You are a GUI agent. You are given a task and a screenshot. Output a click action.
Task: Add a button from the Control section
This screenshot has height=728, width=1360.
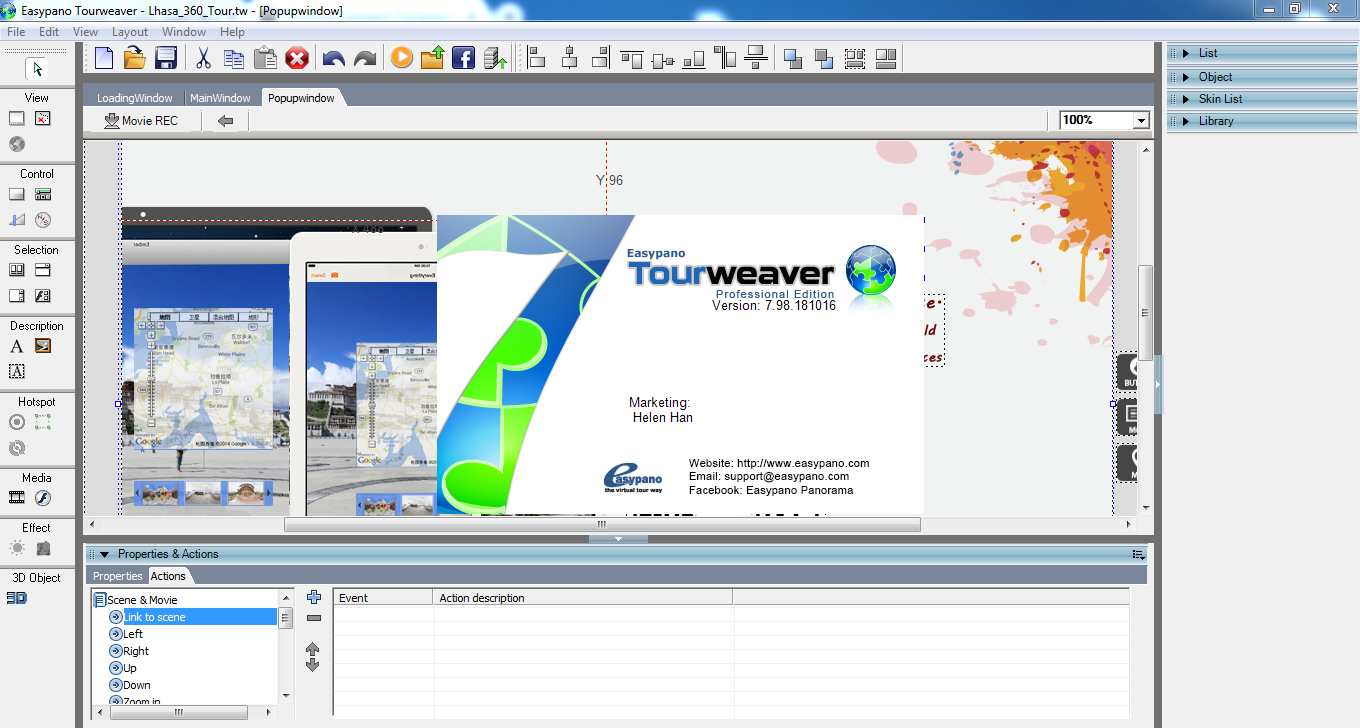click(17, 194)
